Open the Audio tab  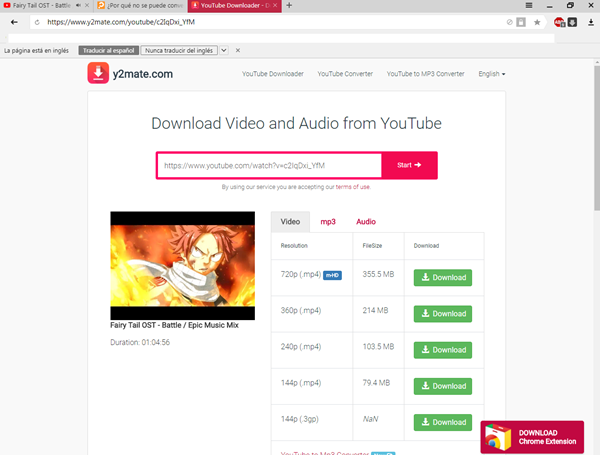(x=366, y=222)
